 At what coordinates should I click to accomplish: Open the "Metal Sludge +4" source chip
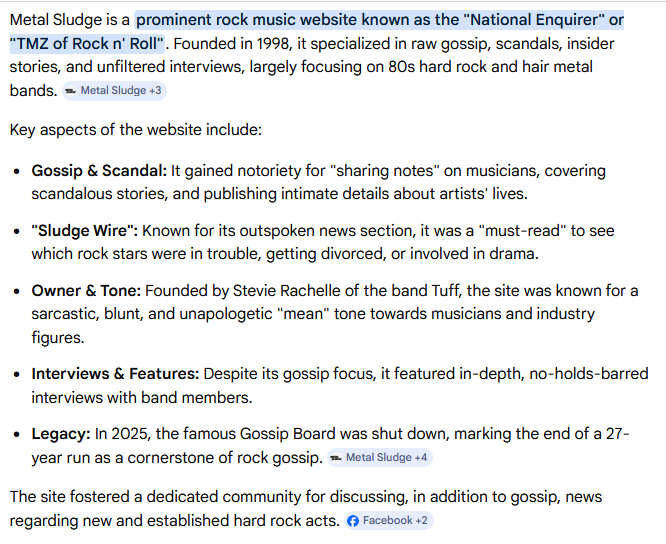(379, 458)
